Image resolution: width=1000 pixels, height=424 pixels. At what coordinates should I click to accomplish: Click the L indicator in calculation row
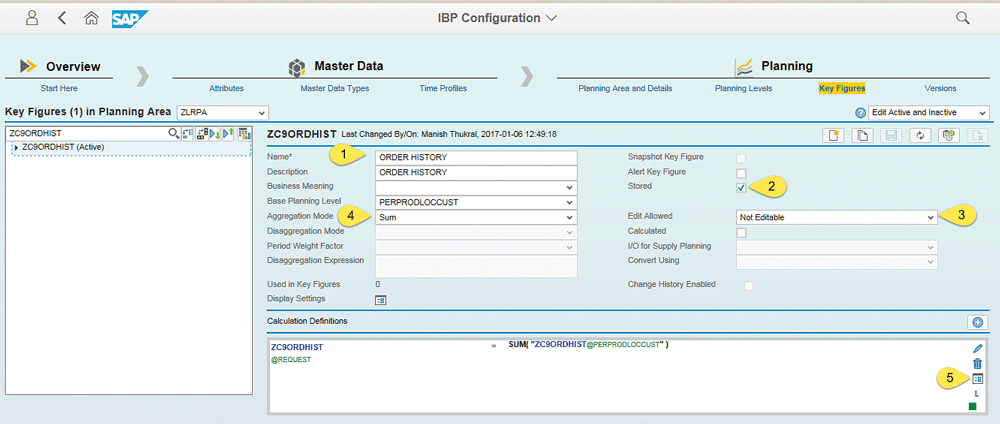click(976, 394)
